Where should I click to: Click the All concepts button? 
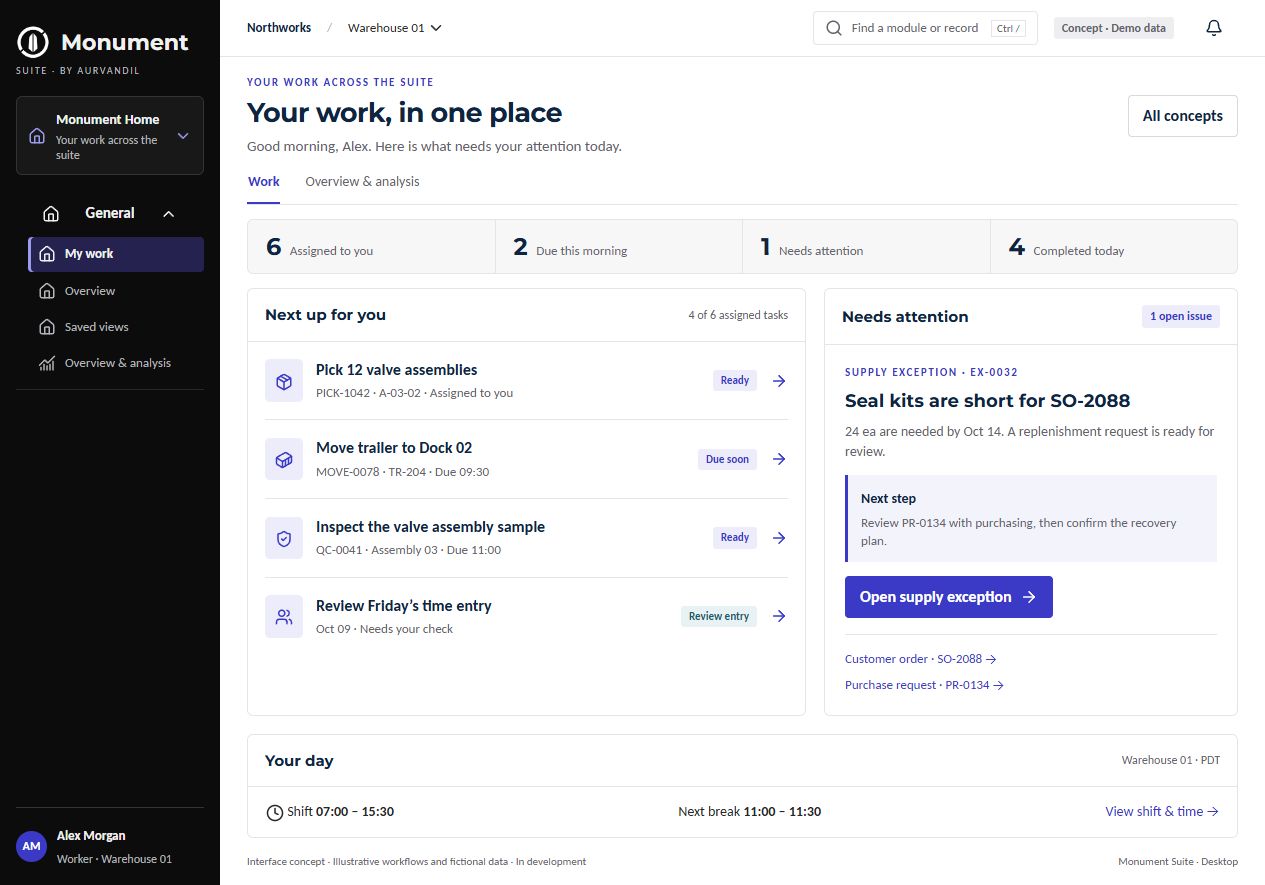pos(1182,116)
